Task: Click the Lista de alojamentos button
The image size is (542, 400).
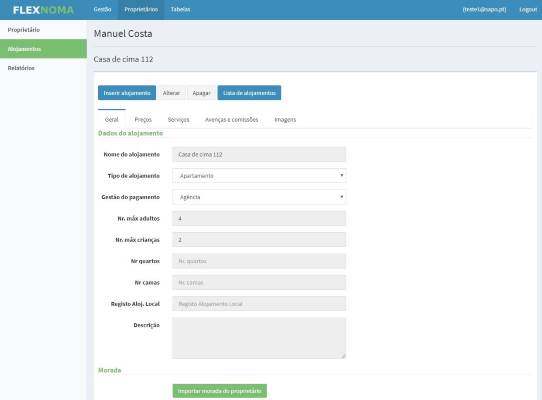Action: pyautogui.click(x=249, y=93)
